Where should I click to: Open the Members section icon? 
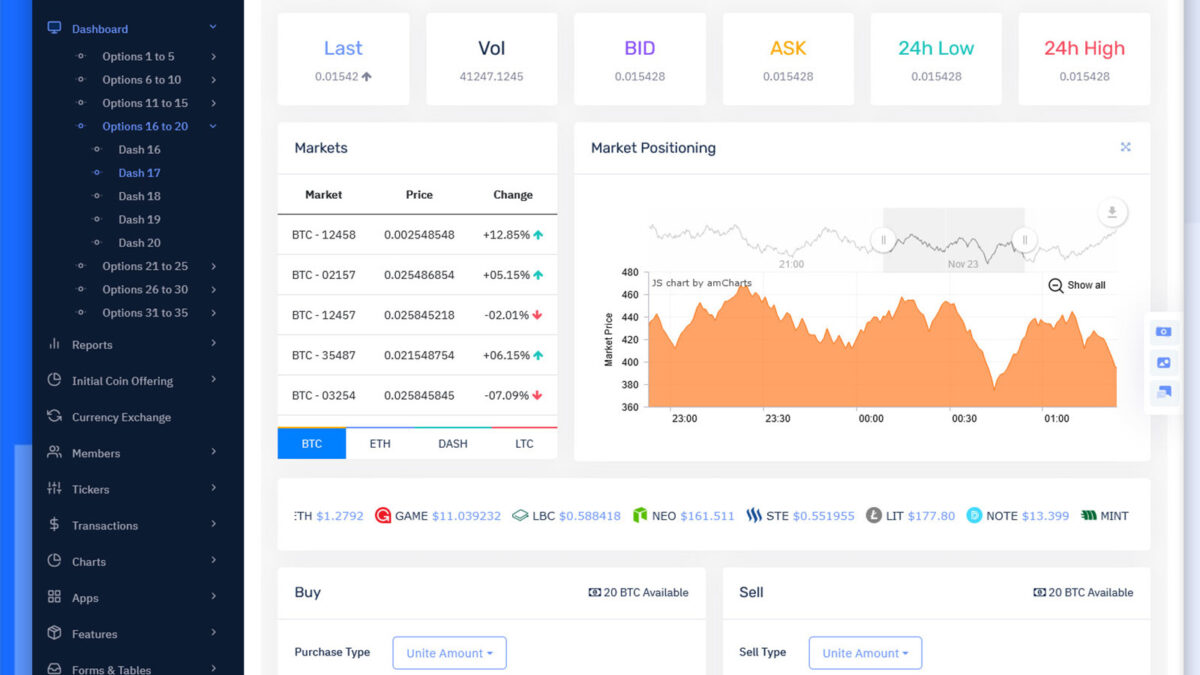(x=52, y=453)
